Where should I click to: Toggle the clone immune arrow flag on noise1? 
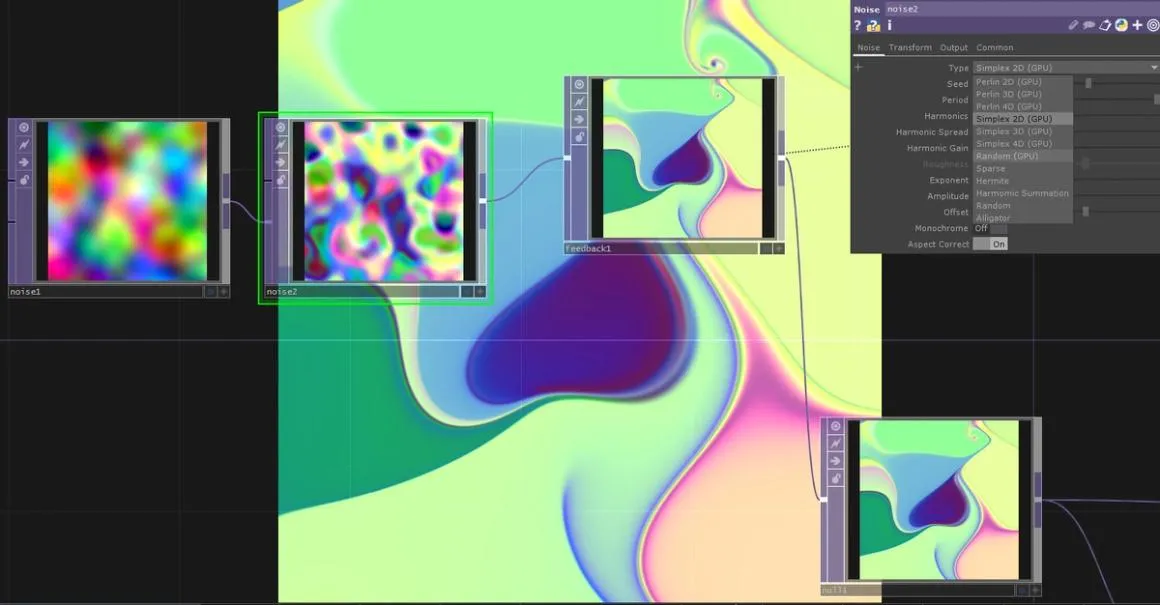click(x=24, y=162)
